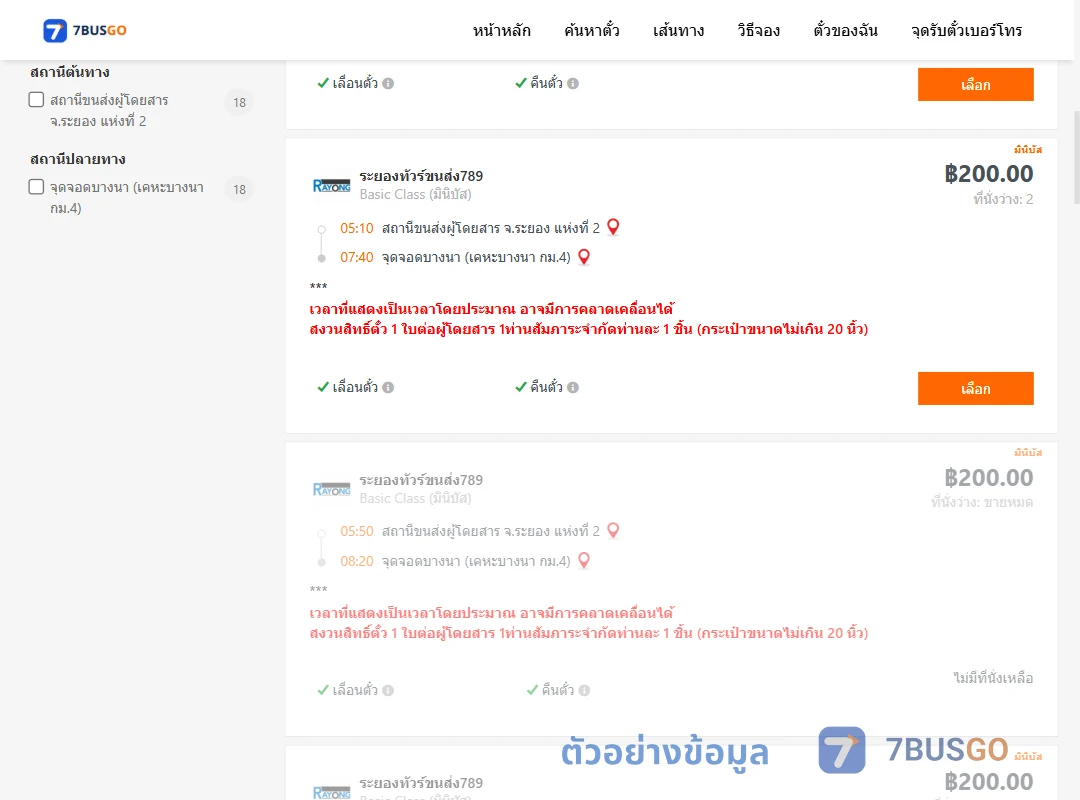This screenshot has width=1080, height=800.
Task: Click the สถานีต้นทาง filter heading
Action: pyautogui.click(x=70, y=72)
